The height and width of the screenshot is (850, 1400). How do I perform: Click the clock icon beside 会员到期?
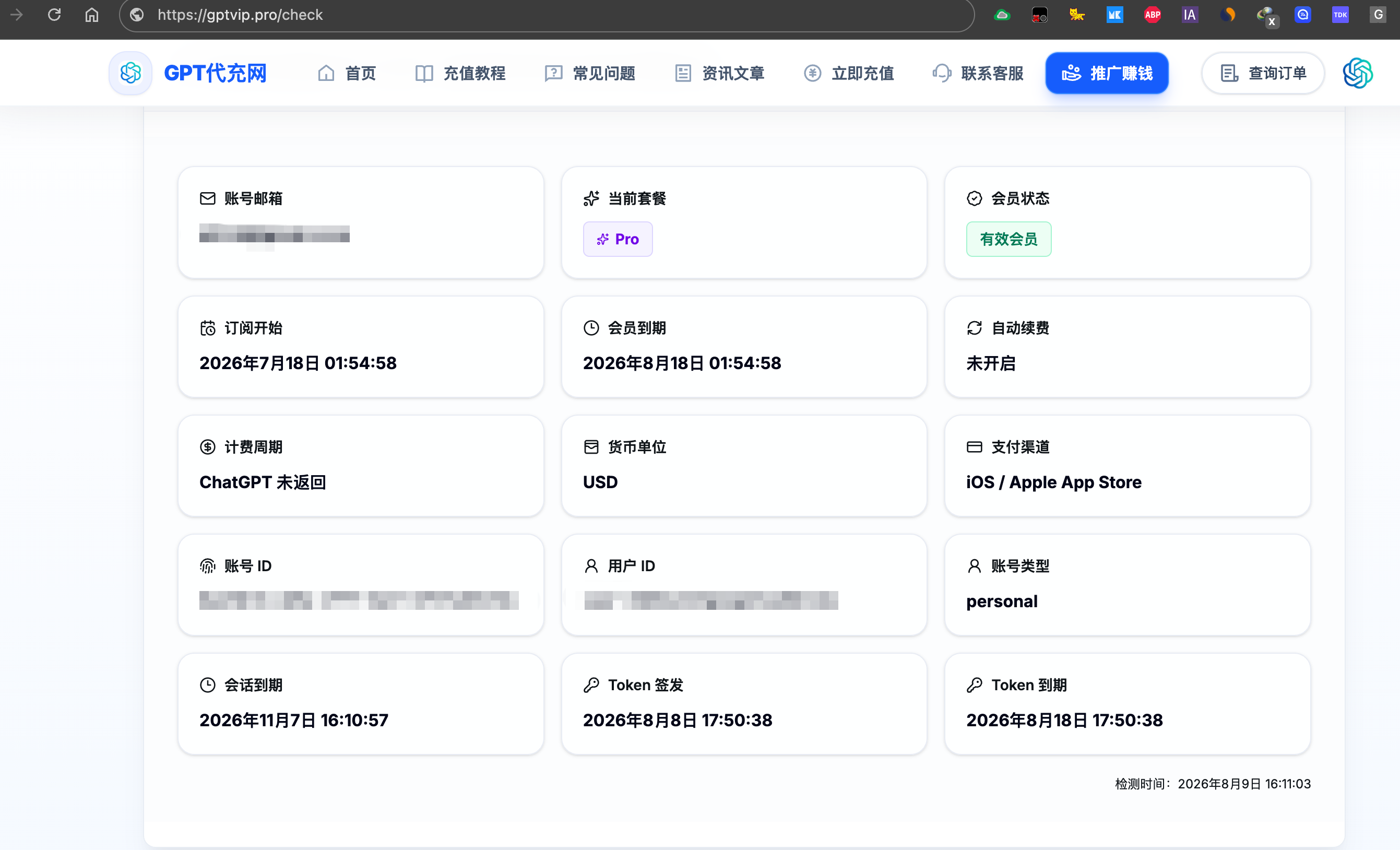point(591,328)
